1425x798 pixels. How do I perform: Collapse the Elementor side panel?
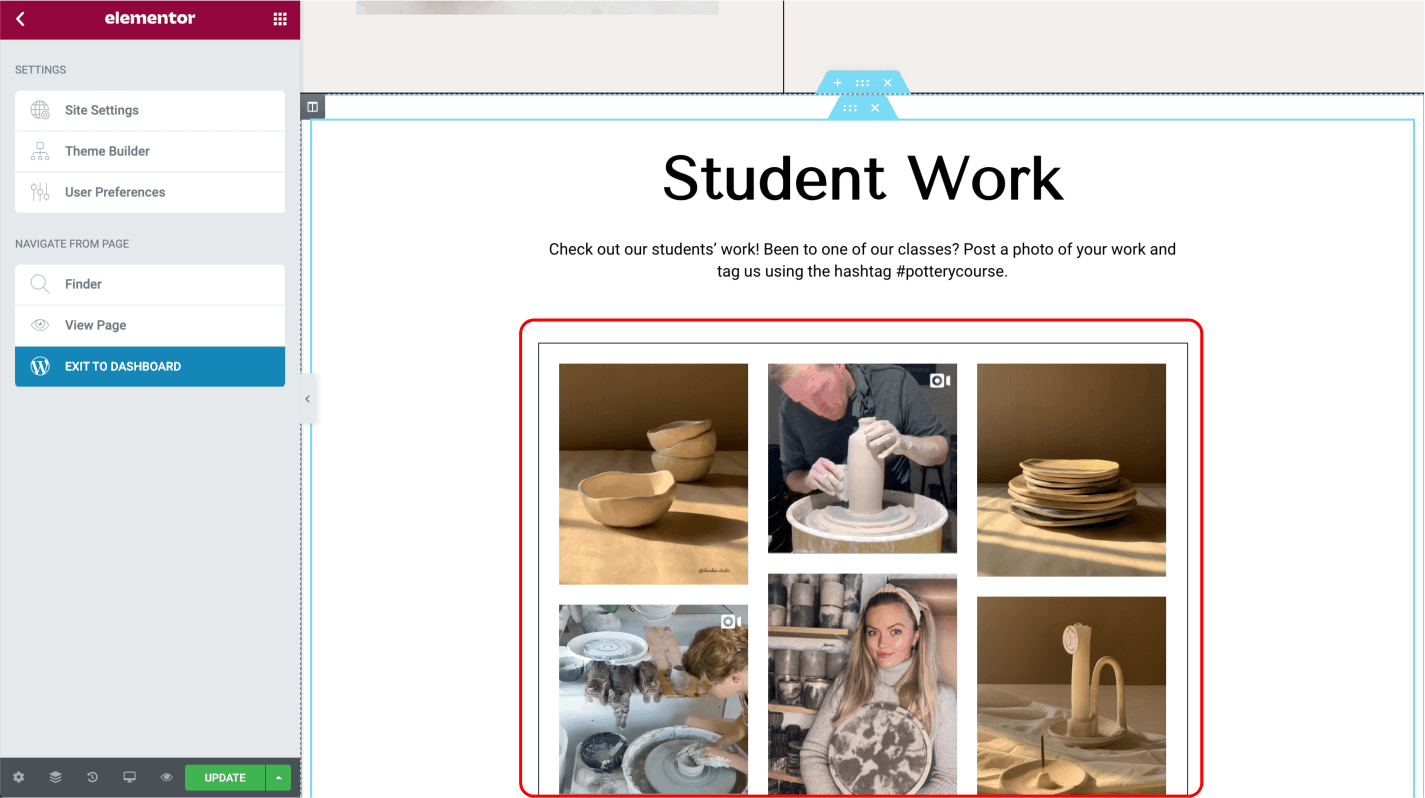[307, 399]
